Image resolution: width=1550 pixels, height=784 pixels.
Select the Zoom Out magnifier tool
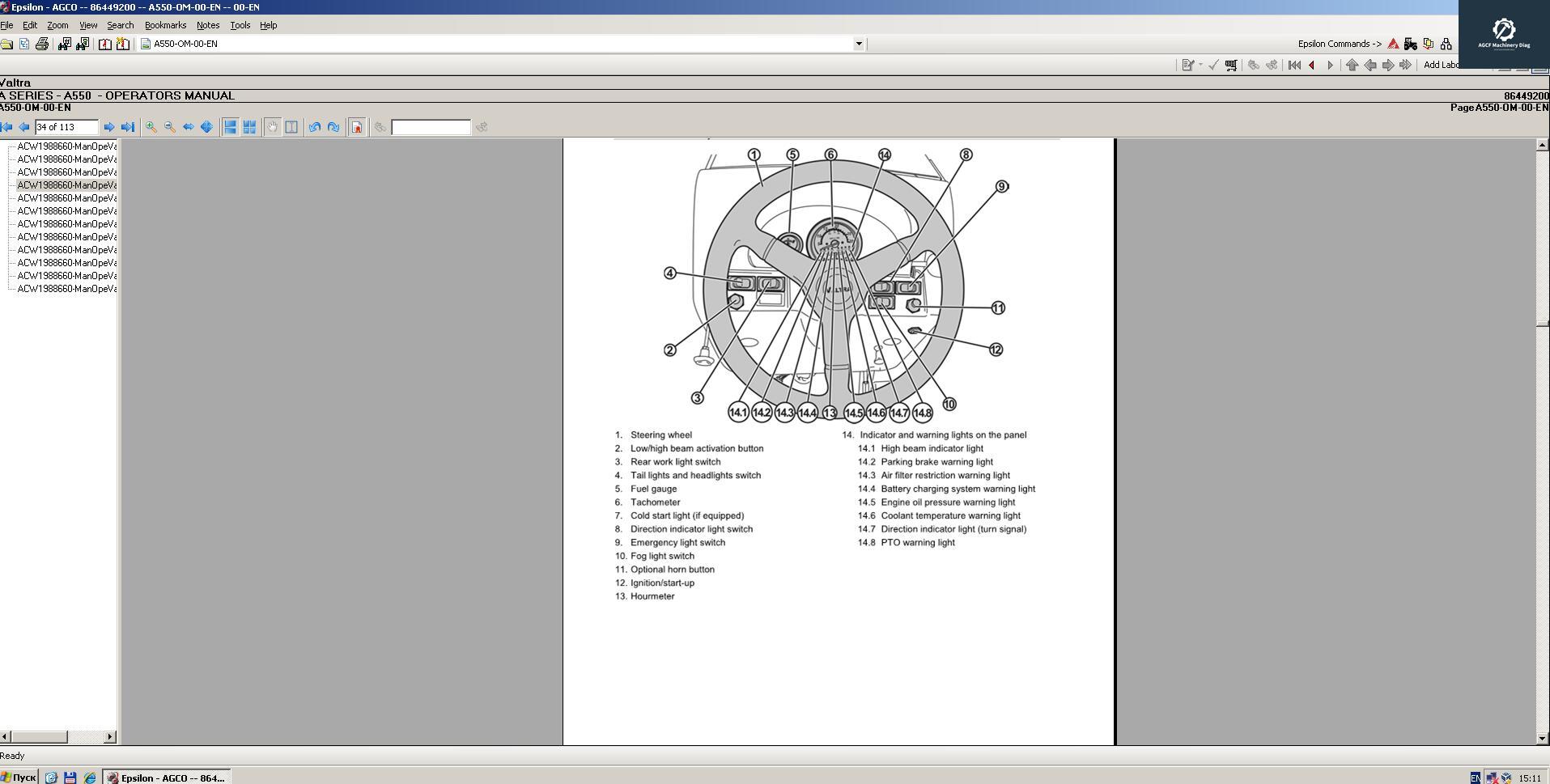tap(169, 127)
